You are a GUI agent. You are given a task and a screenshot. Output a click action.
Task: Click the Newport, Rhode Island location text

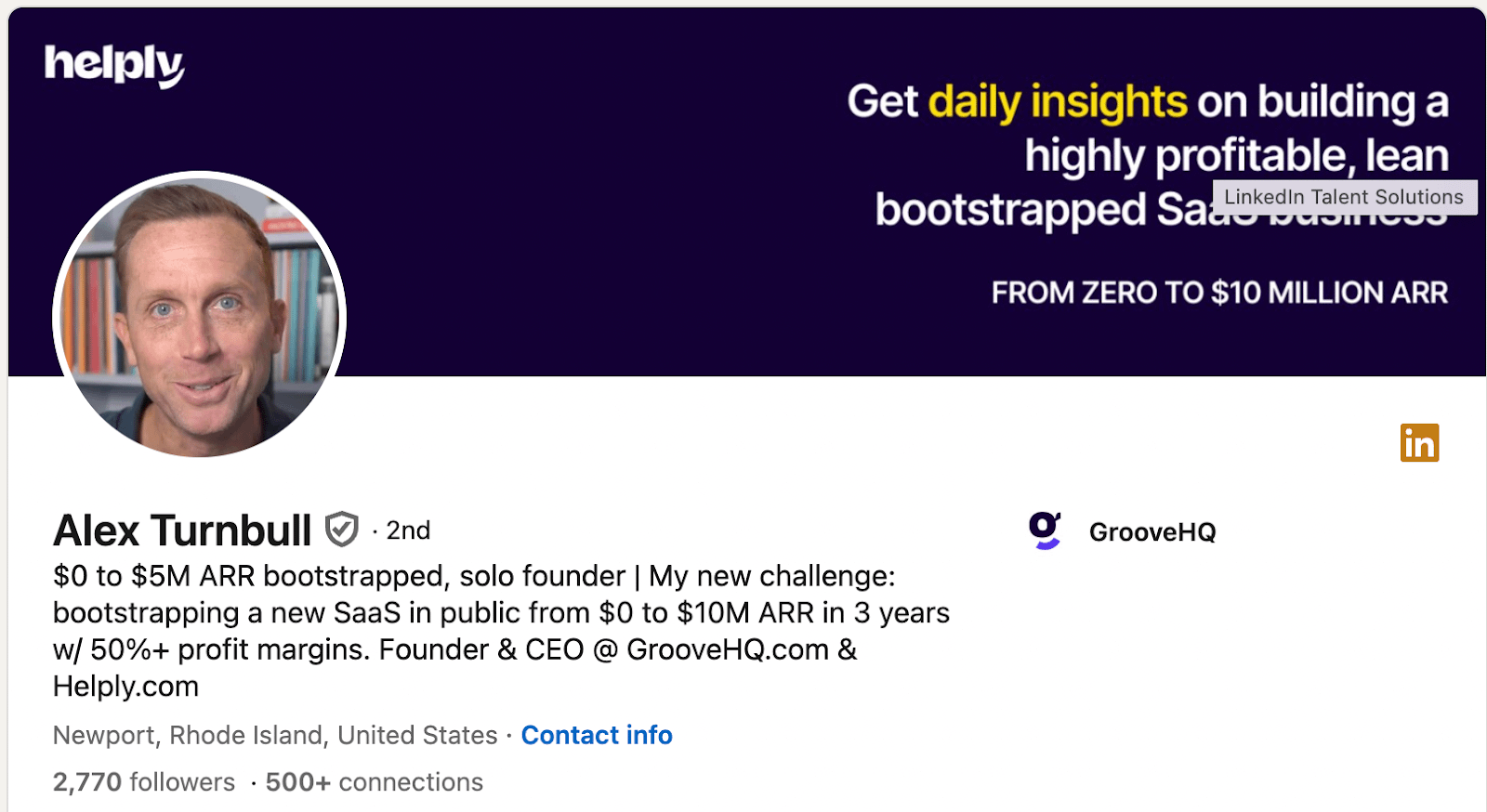275,735
